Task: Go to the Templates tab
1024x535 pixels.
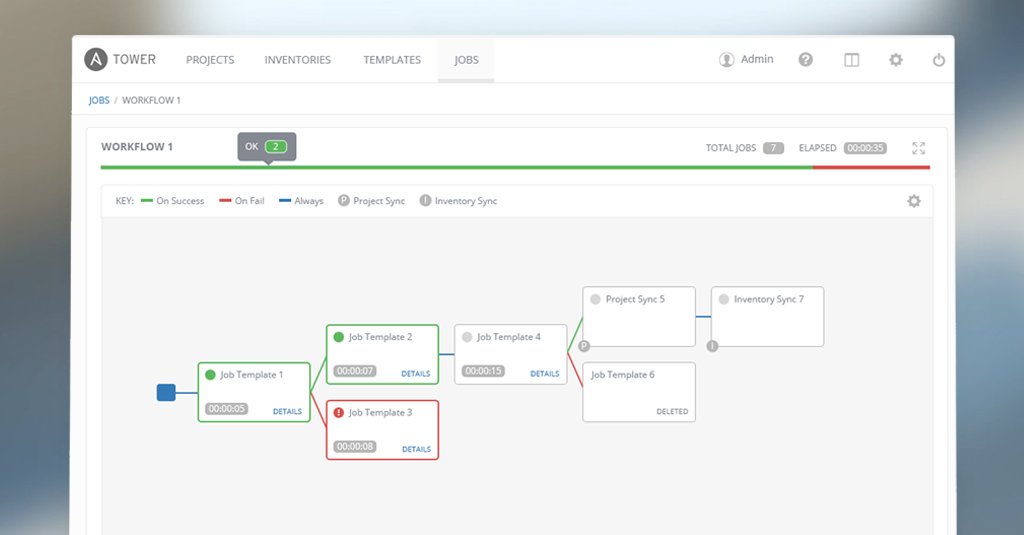Action: pyautogui.click(x=392, y=60)
